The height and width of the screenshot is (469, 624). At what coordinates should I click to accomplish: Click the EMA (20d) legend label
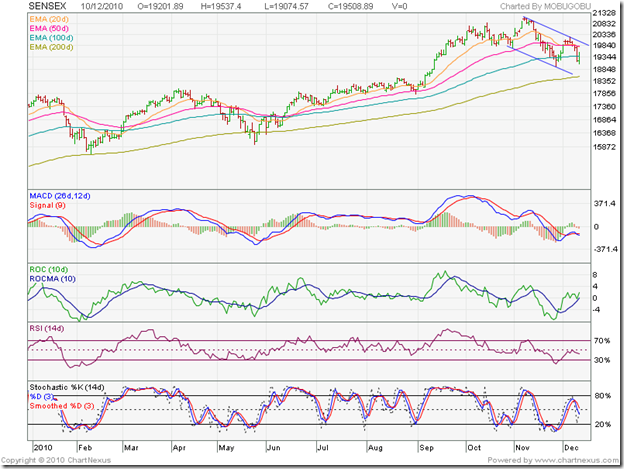point(49,19)
